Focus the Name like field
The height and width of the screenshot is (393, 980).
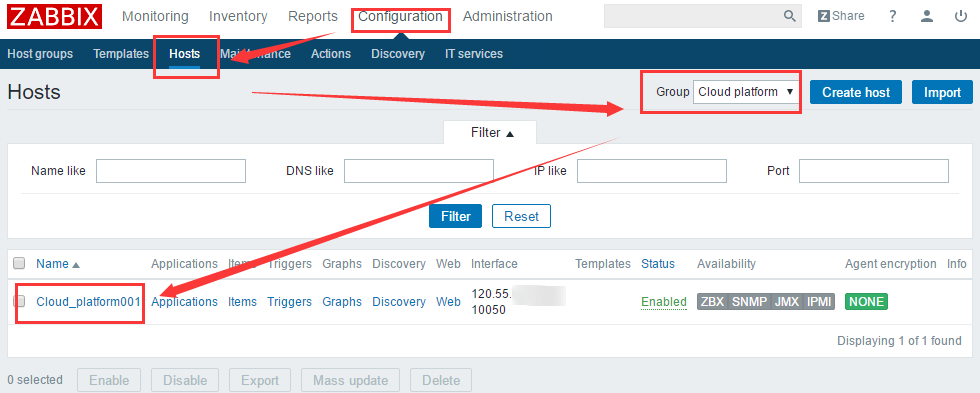pos(171,171)
